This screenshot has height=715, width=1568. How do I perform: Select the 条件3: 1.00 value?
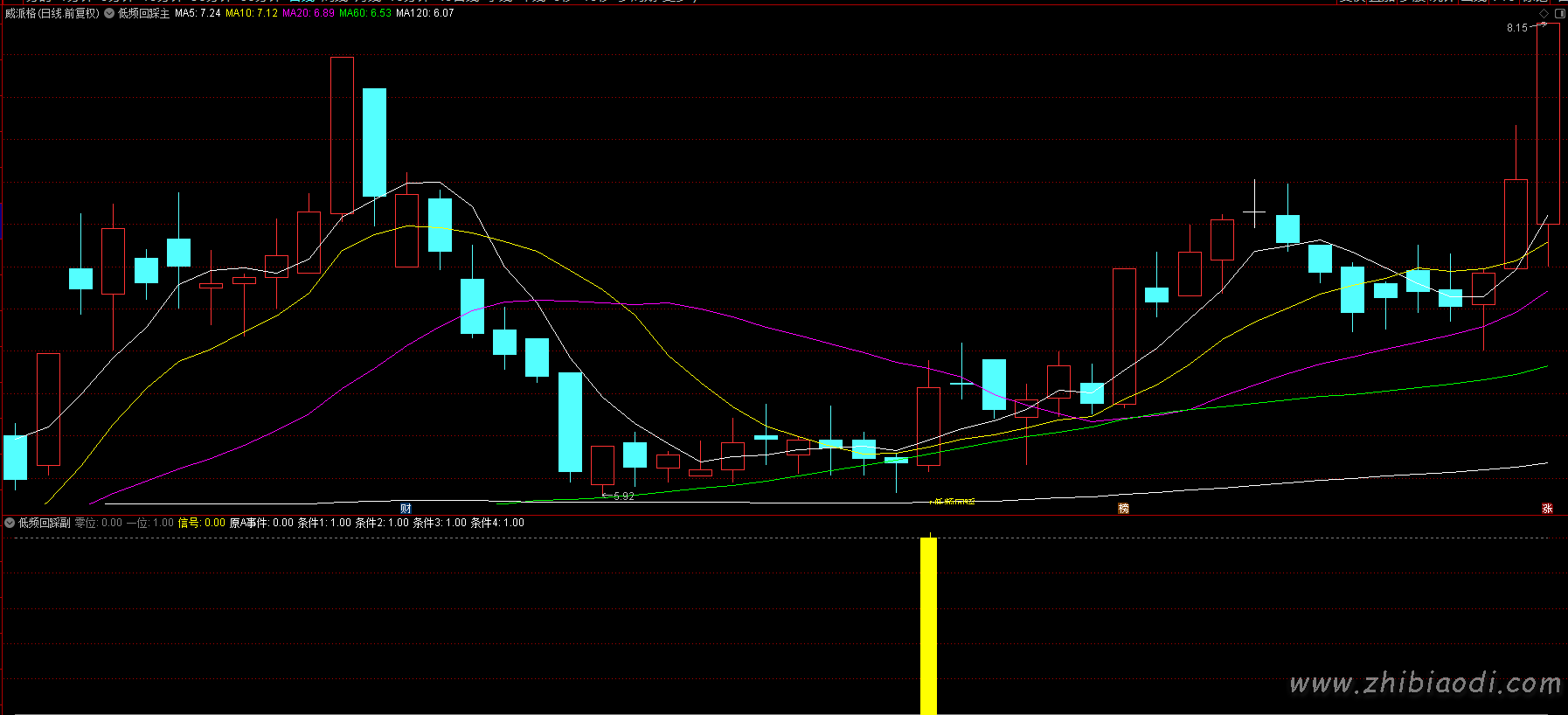click(440, 523)
